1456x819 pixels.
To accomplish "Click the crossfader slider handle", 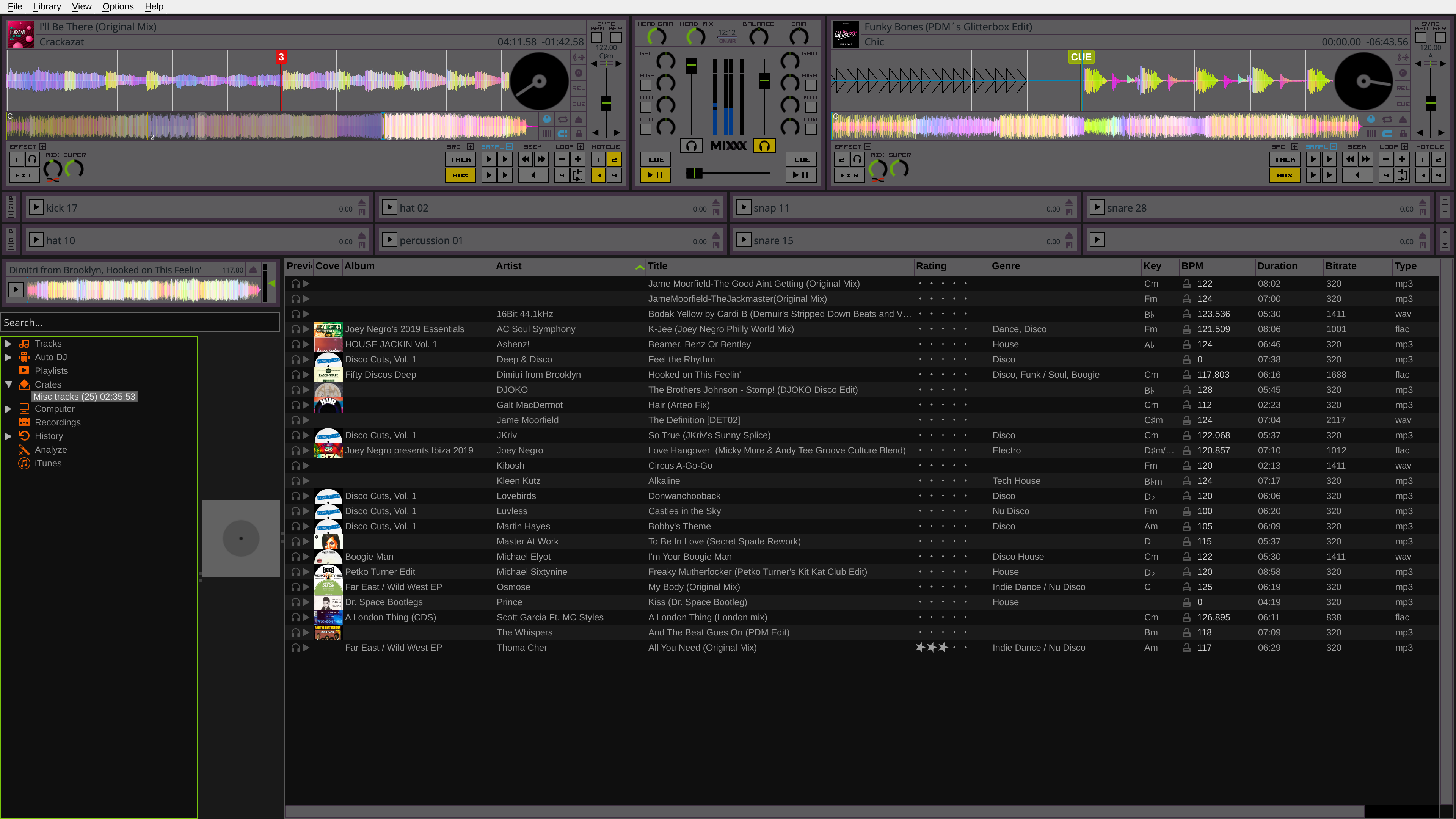I will (694, 173).
